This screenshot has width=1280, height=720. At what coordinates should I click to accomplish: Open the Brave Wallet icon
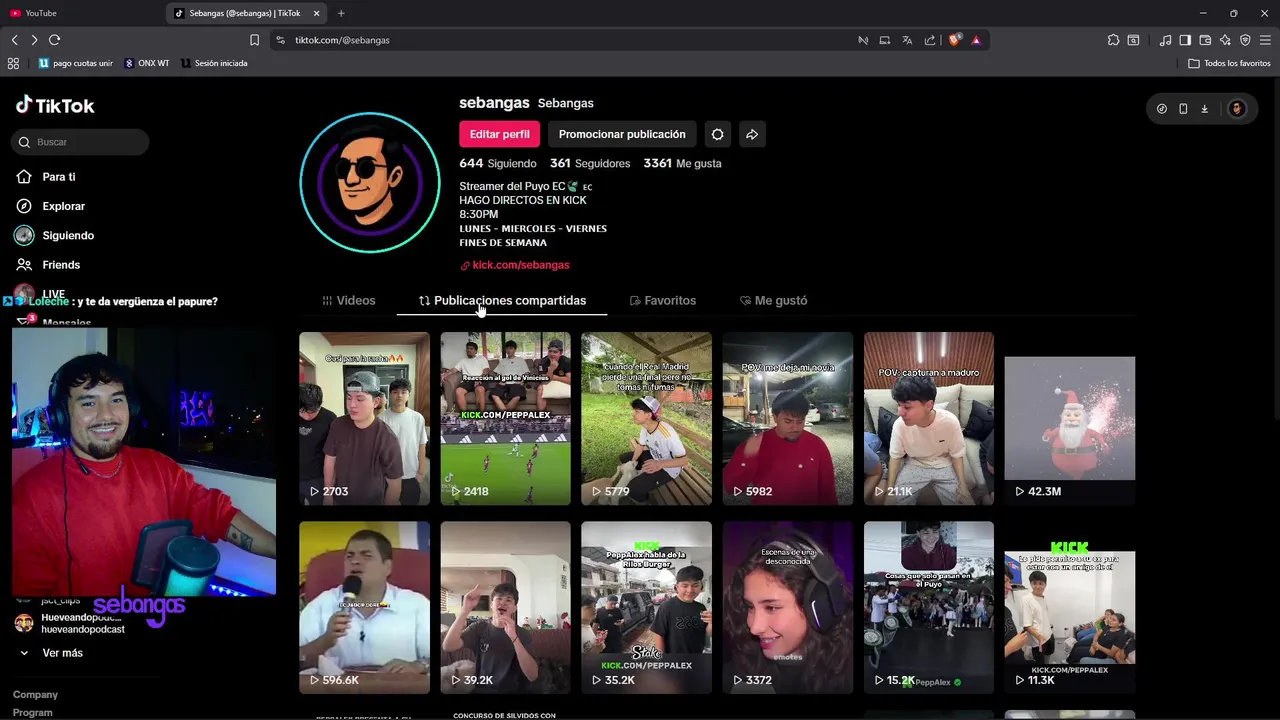(1205, 40)
